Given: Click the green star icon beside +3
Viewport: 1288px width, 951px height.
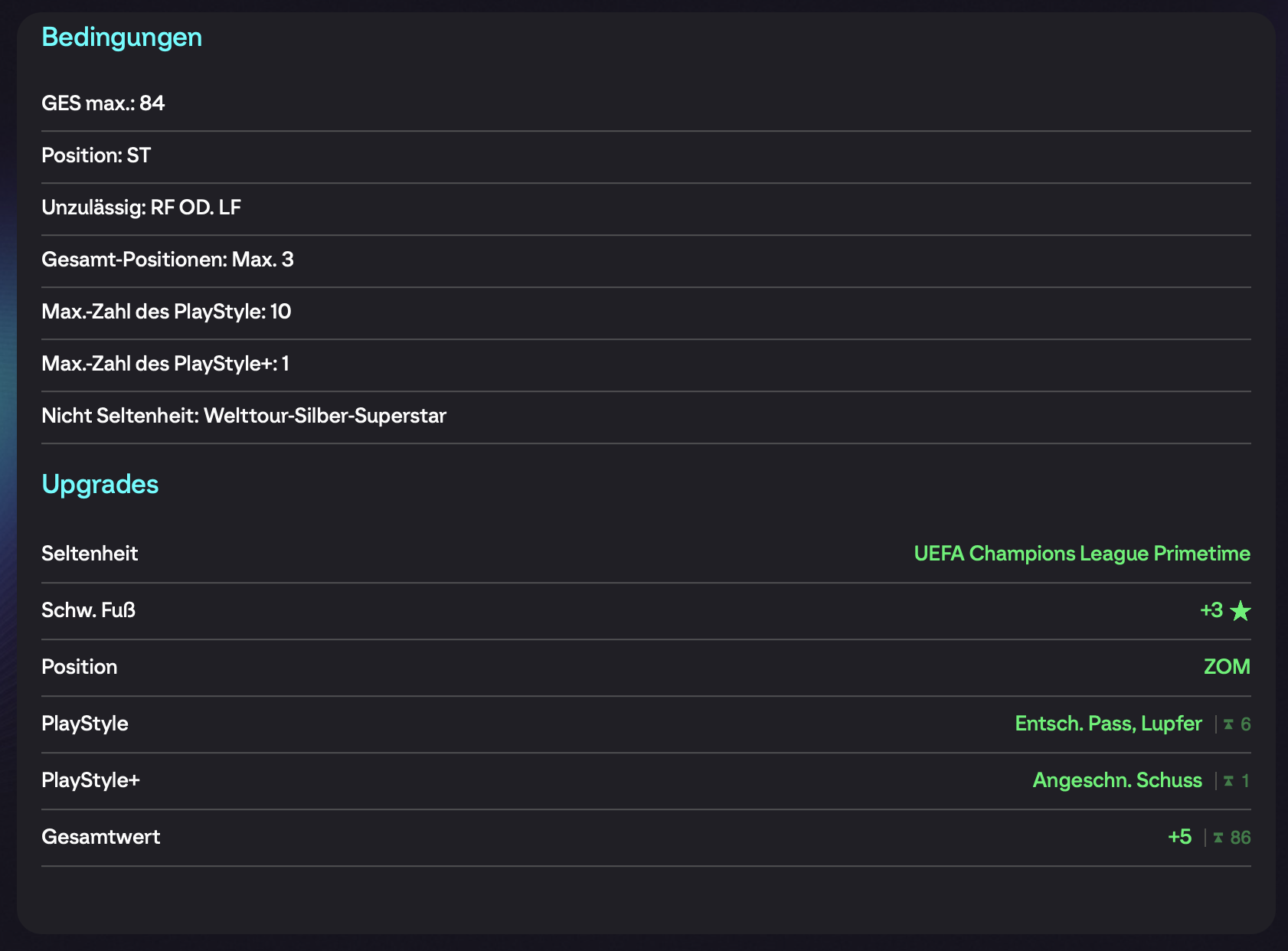Looking at the screenshot, I should (1240, 611).
